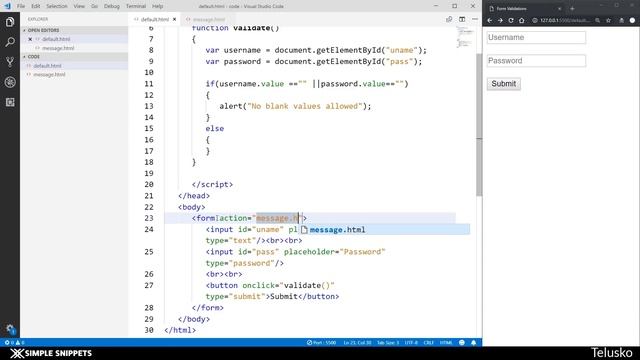This screenshot has width=640, height=360.
Task: Open the View menu
Action: pos(79,6)
